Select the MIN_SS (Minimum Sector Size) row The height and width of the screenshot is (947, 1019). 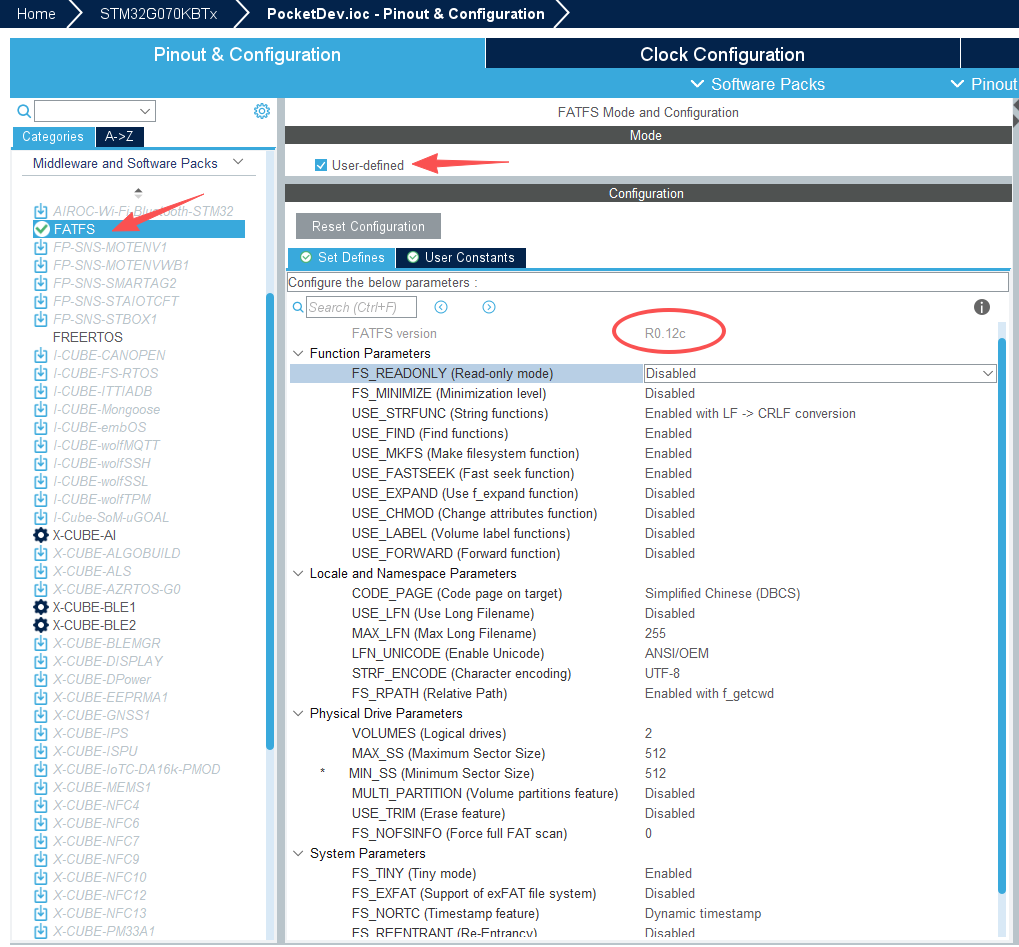(x=643, y=773)
